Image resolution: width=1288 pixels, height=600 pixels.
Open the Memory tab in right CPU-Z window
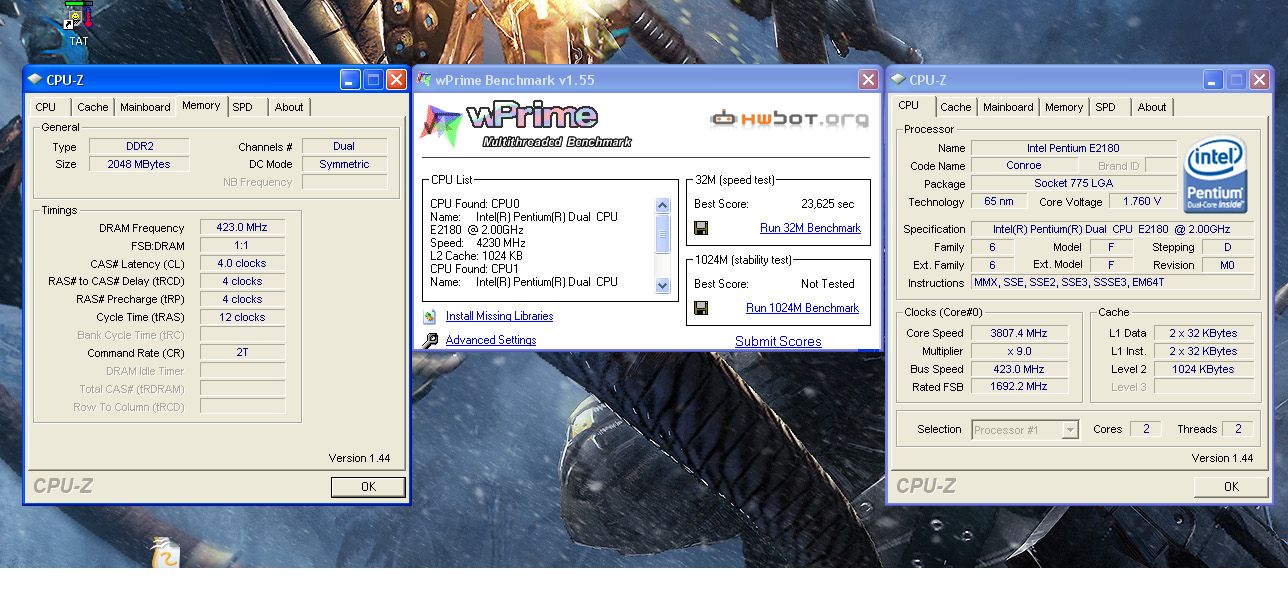coord(1064,107)
